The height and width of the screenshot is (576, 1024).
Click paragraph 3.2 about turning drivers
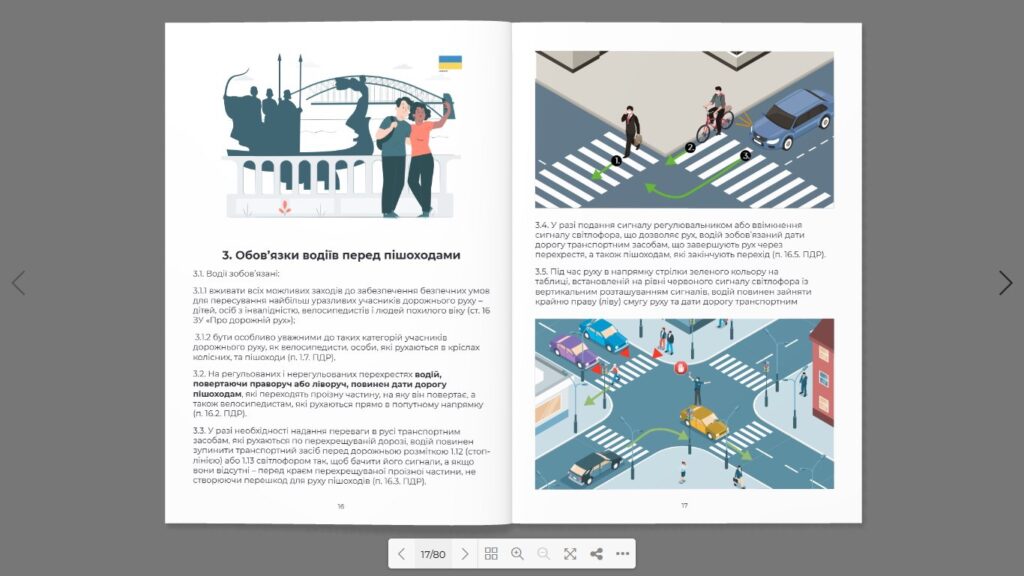[x=340, y=392]
